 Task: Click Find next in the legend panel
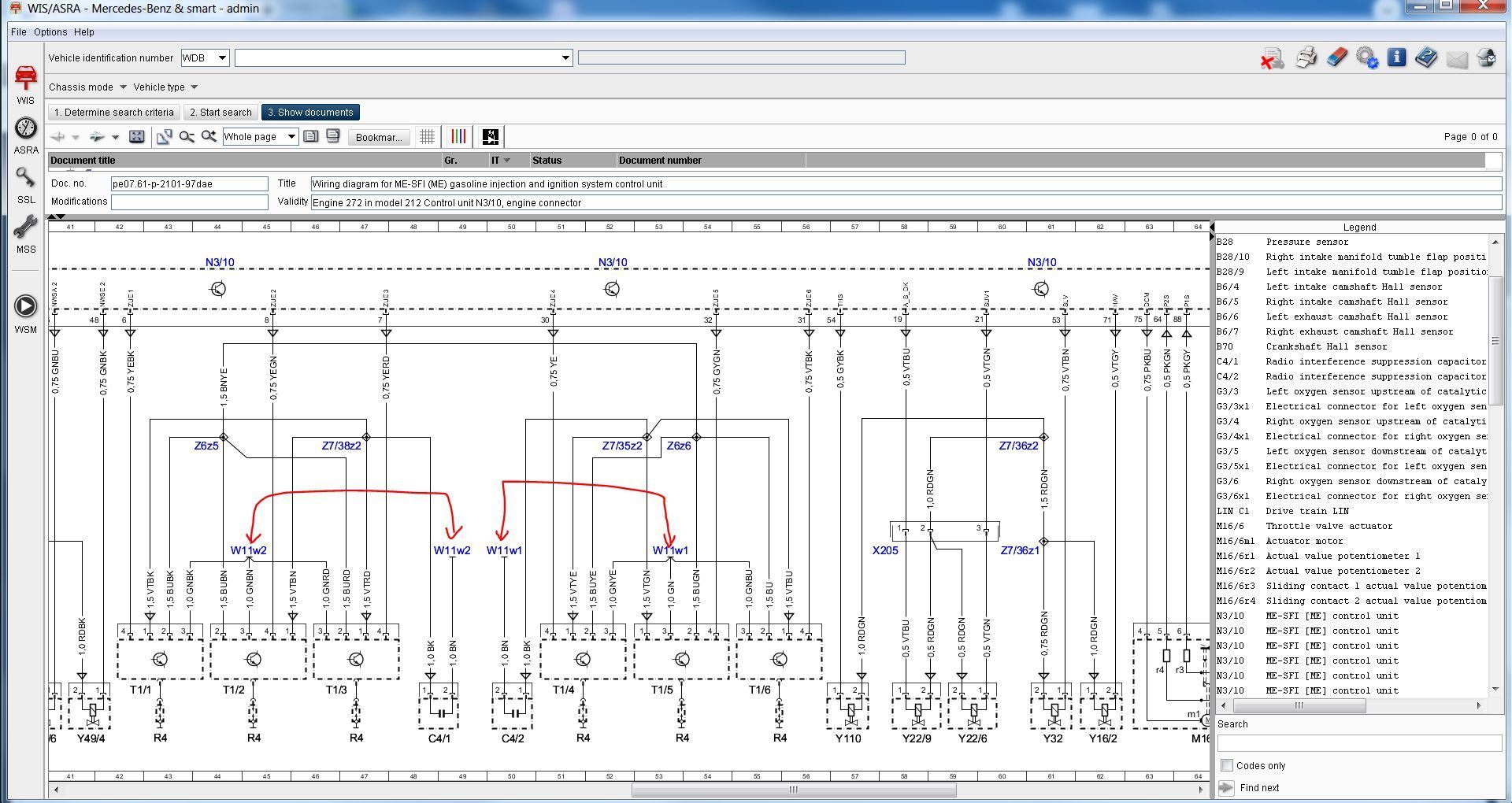click(1258, 788)
